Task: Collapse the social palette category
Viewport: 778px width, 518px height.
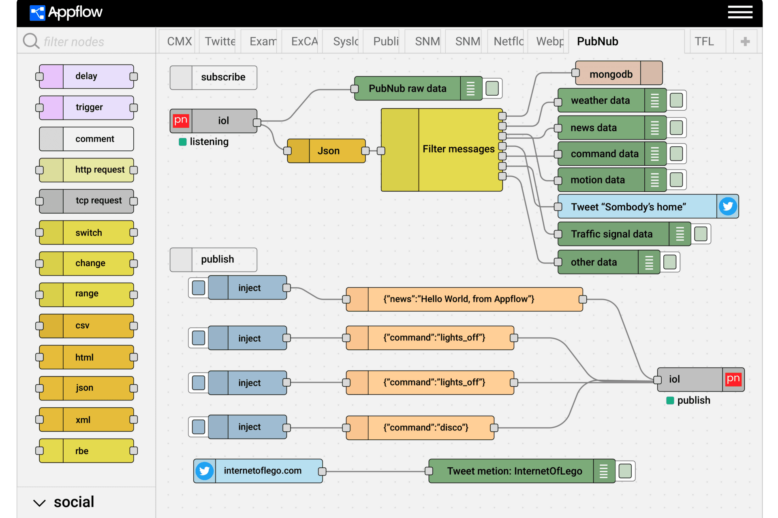Action: [39, 503]
